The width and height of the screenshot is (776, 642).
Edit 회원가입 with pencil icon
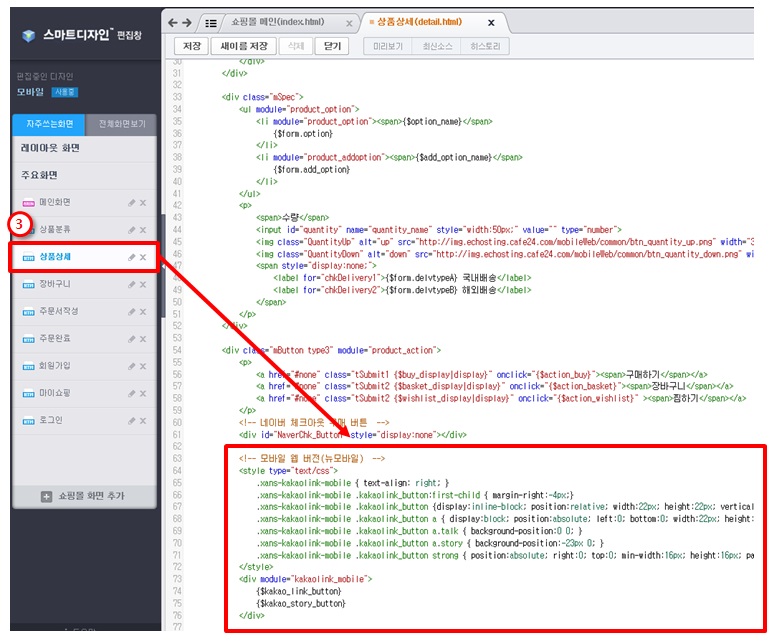pos(131,366)
